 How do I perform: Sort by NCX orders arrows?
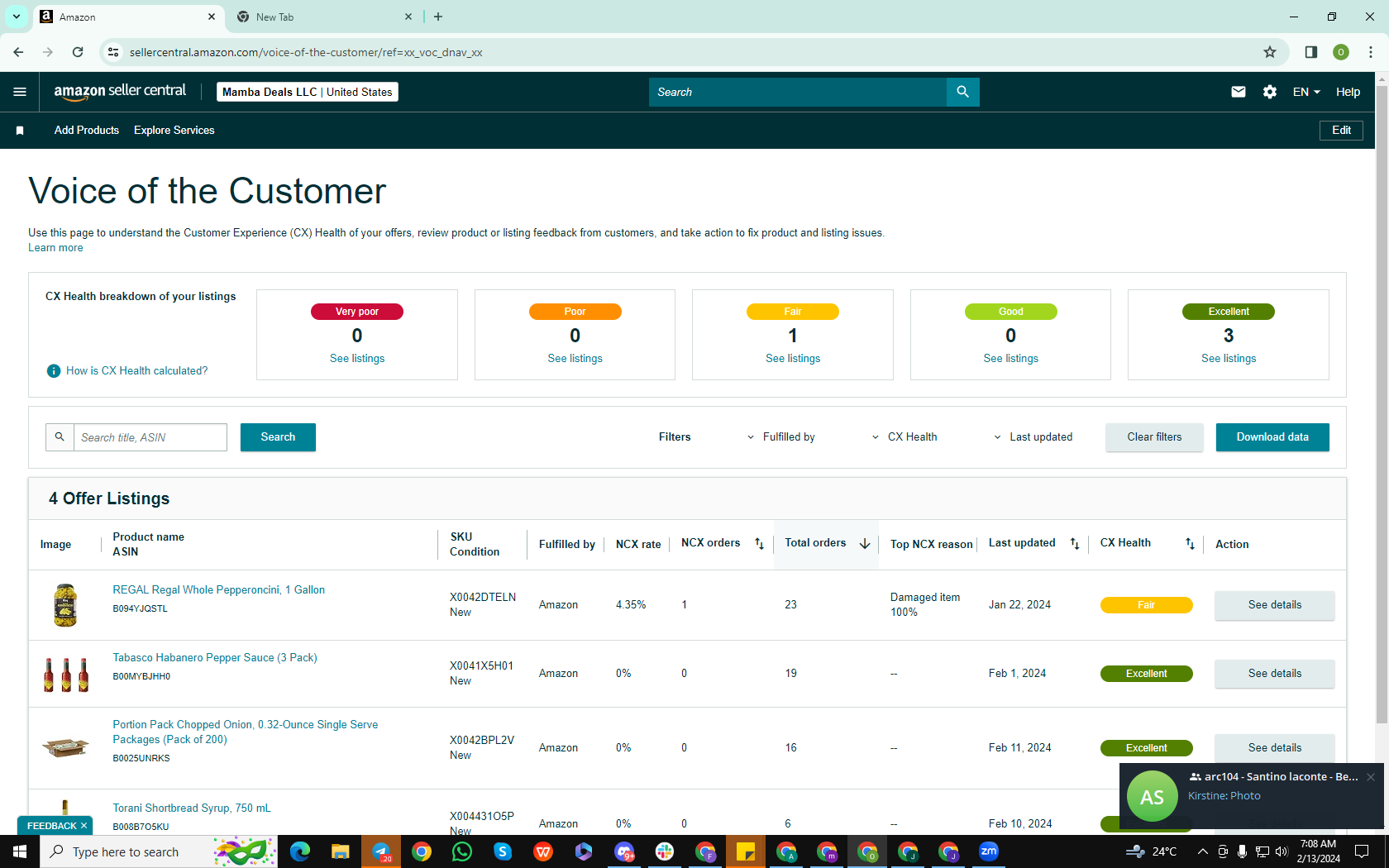pos(759,543)
